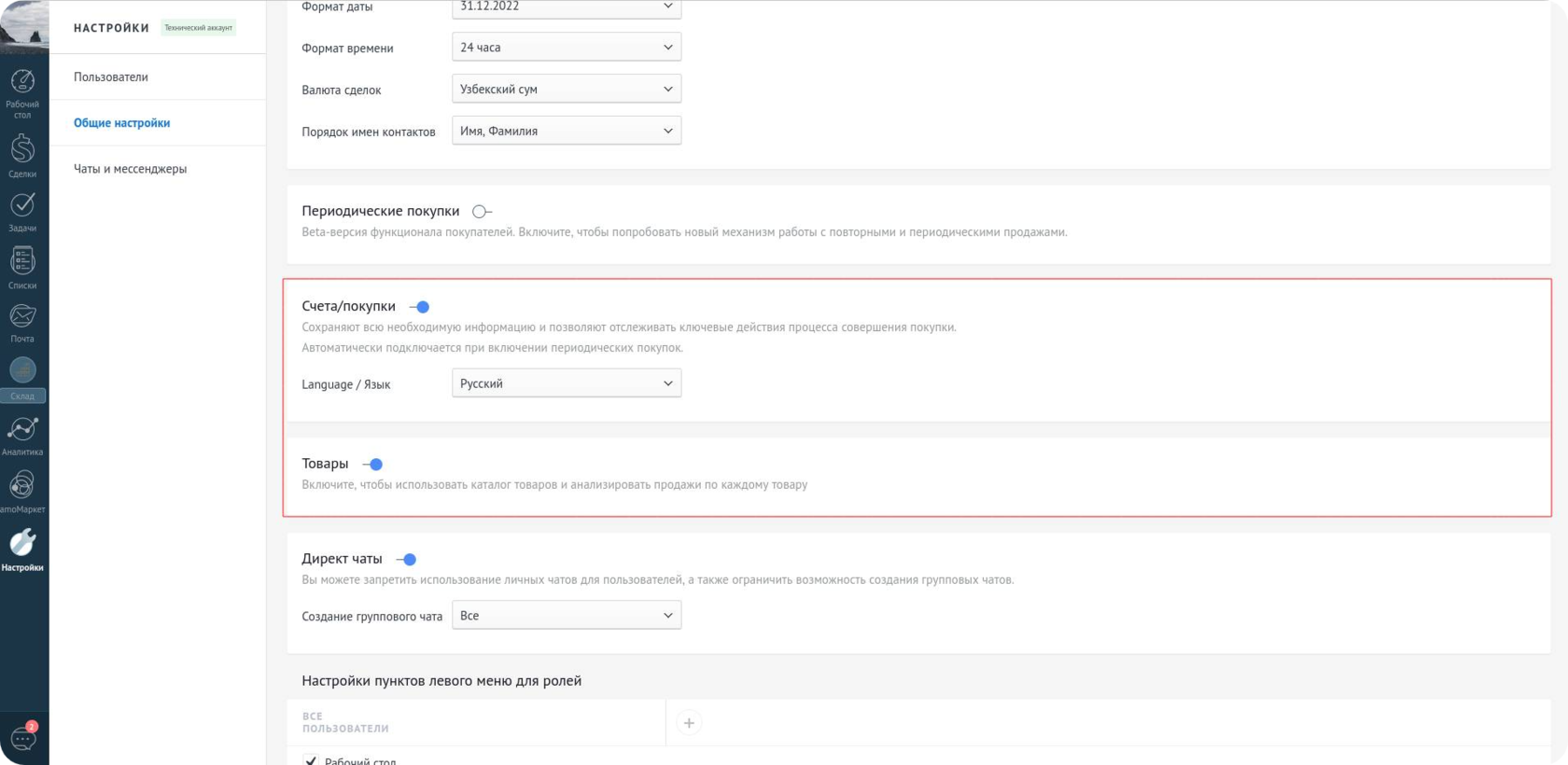The height and width of the screenshot is (765, 1568).
Task: Uncheck the Рабочий стол checkbox
Action: [x=311, y=760]
